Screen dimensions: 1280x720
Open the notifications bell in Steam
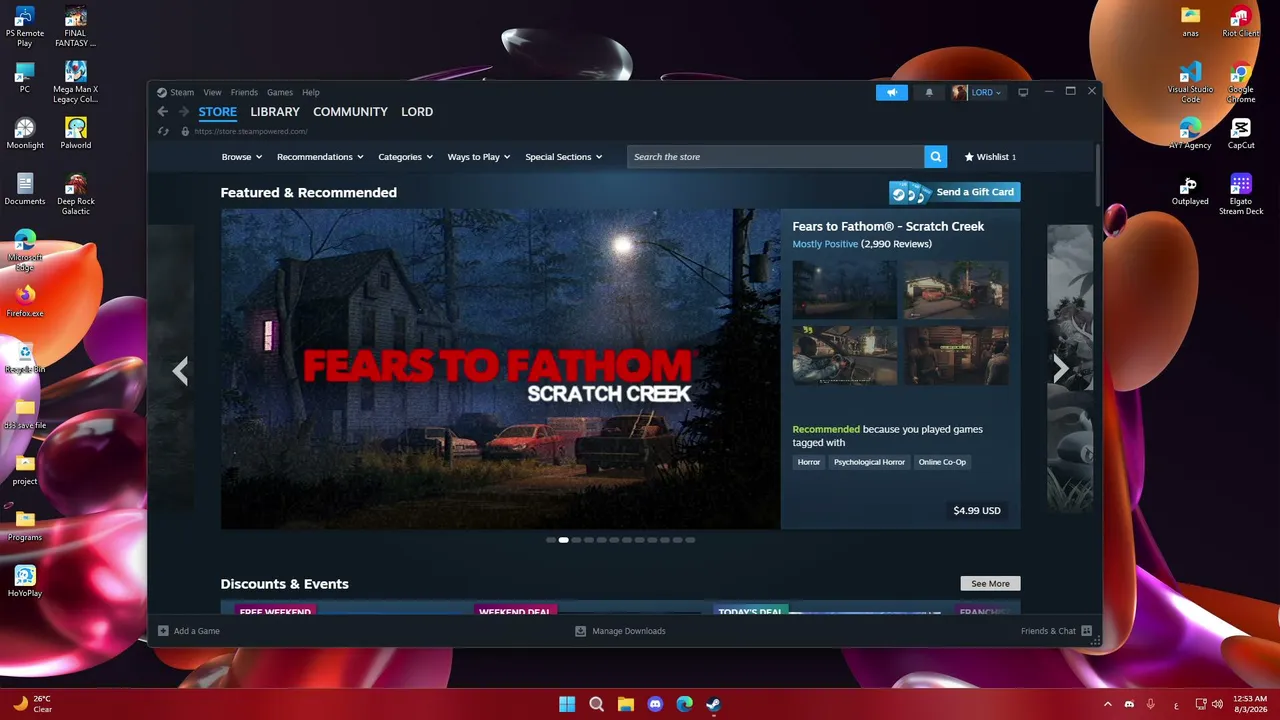coord(929,92)
